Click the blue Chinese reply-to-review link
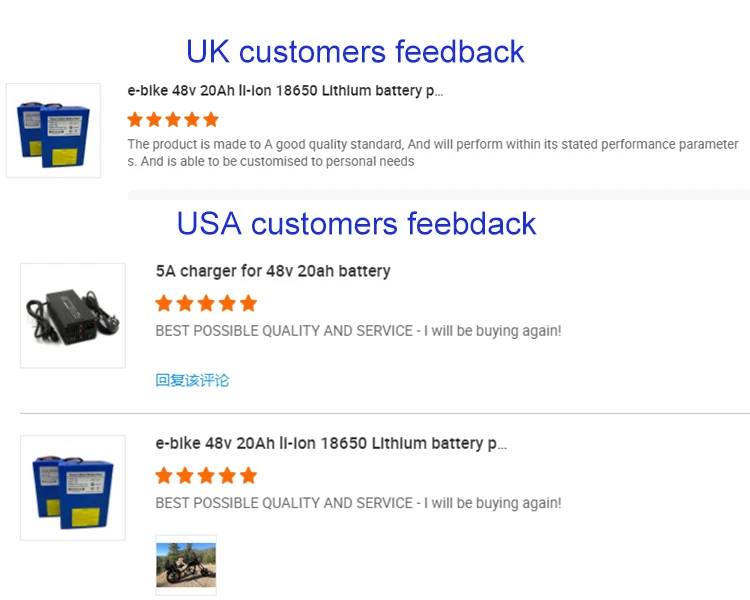The image size is (750, 600). pyautogui.click(x=192, y=380)
